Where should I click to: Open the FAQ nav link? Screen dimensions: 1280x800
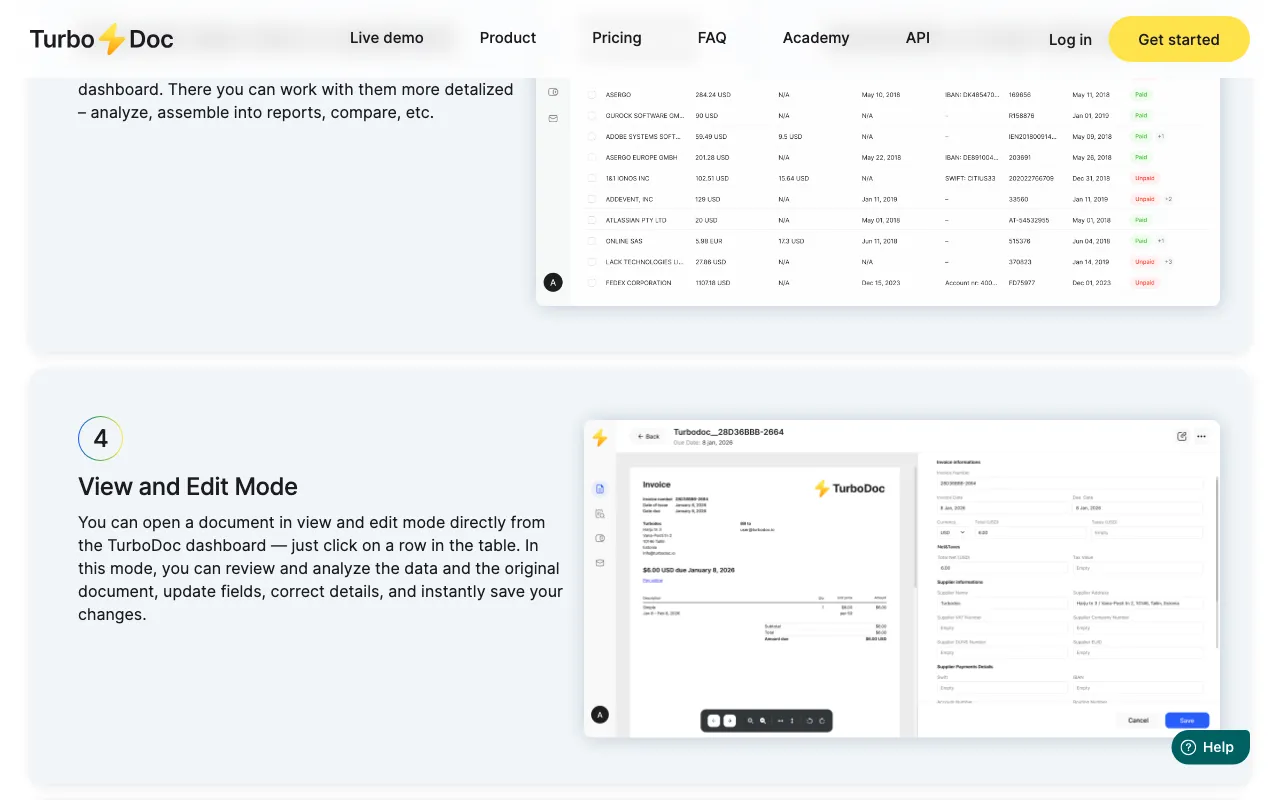pos(712,38)
